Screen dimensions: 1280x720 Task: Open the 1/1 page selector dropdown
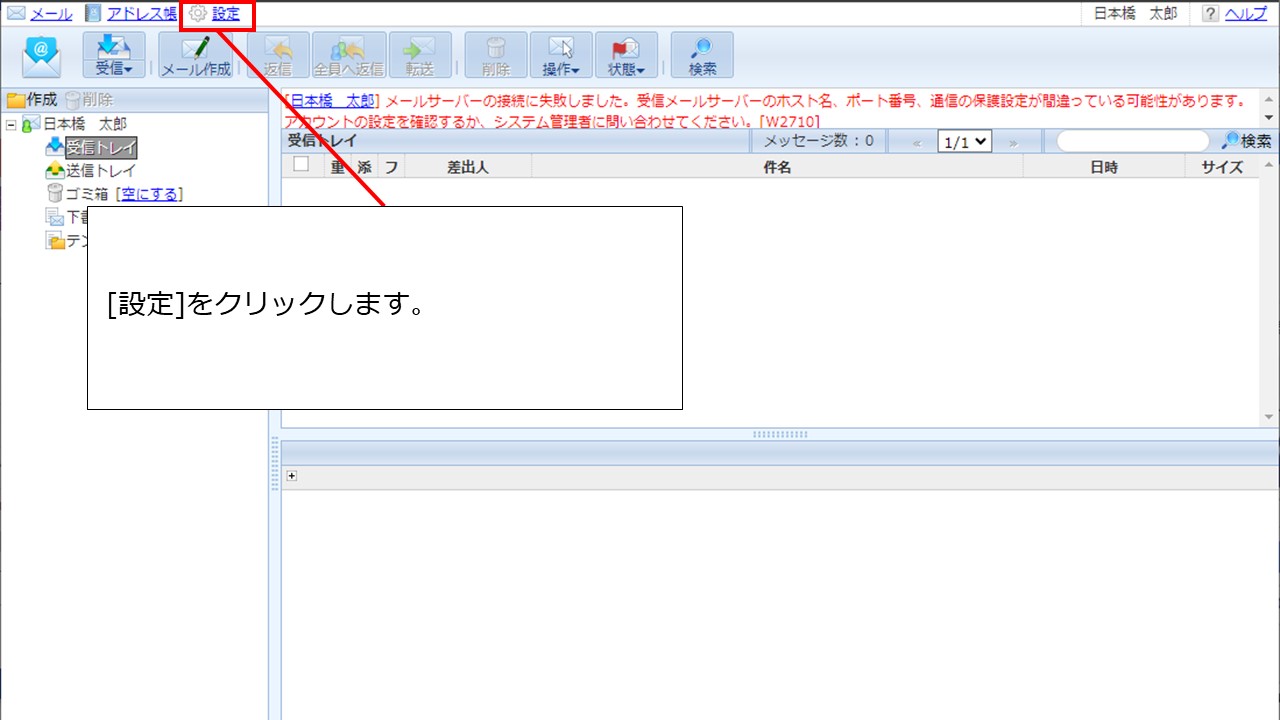pos(964,142)
